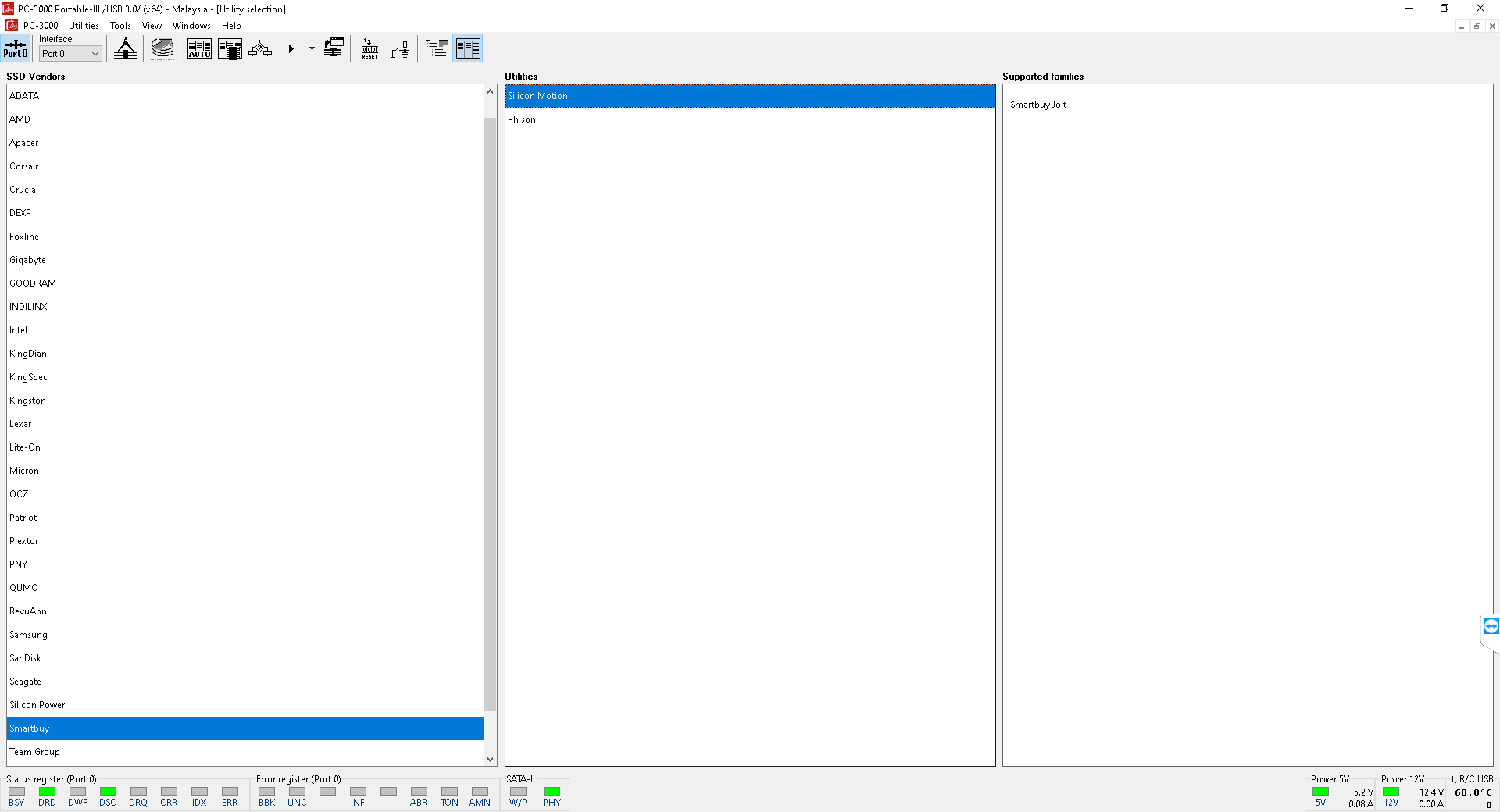Image resolution: width=1500 pixels, height=812 pixels.
Task: Select Kingston in SSD Vendors list
Action: (28, 401)
